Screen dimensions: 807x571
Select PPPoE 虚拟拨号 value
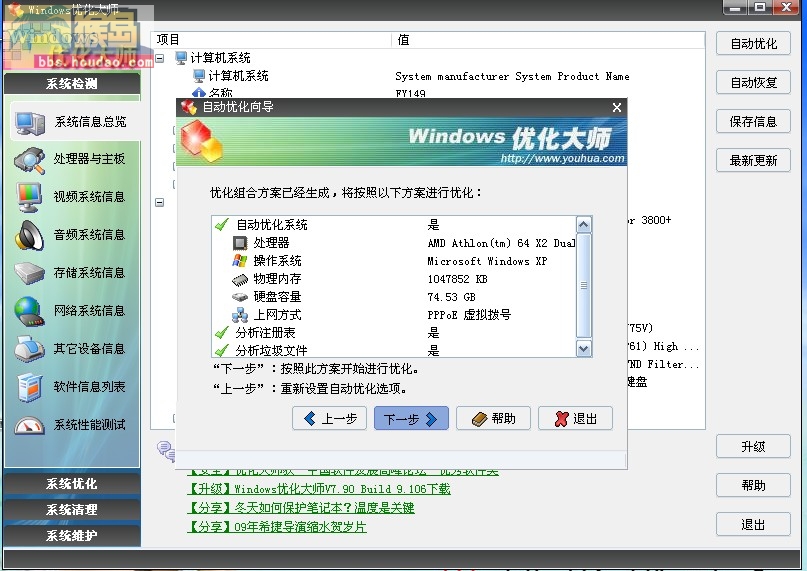[469, 315]
